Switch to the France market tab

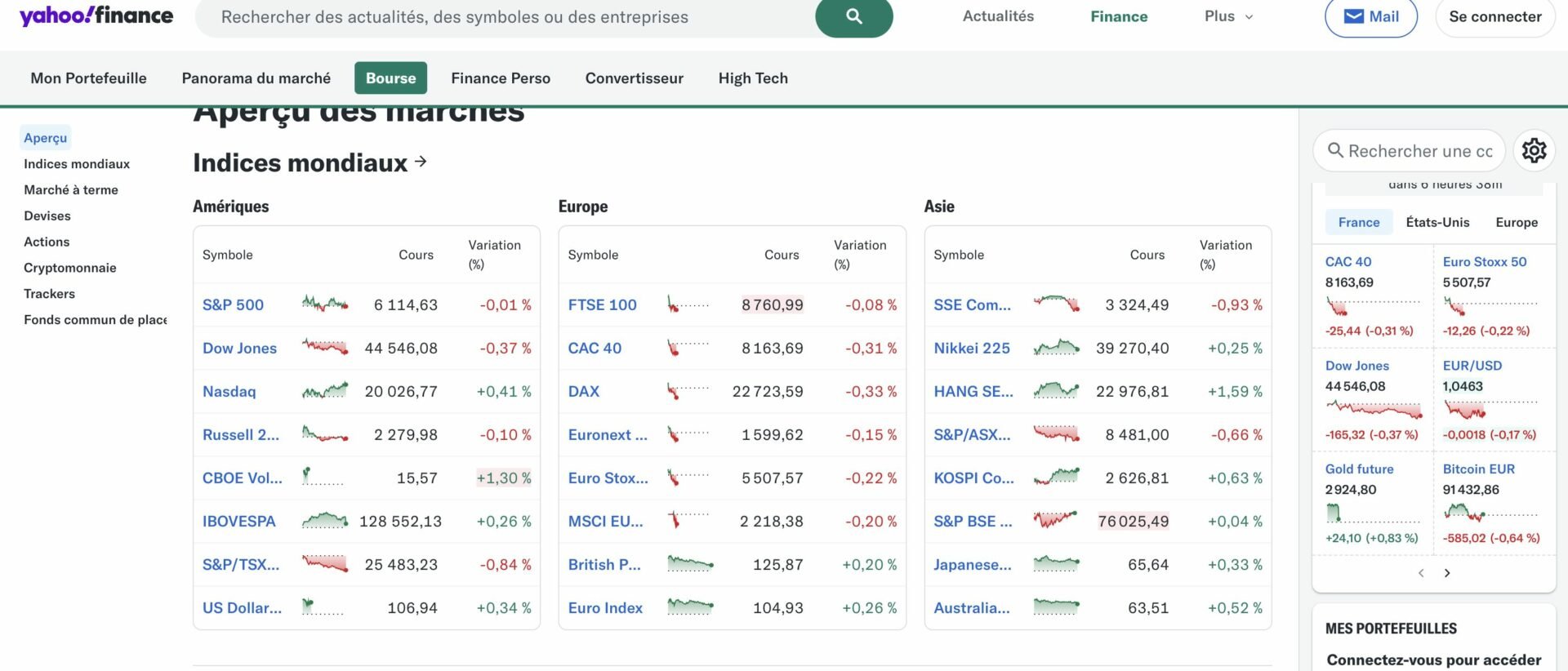click(1359, 222)
